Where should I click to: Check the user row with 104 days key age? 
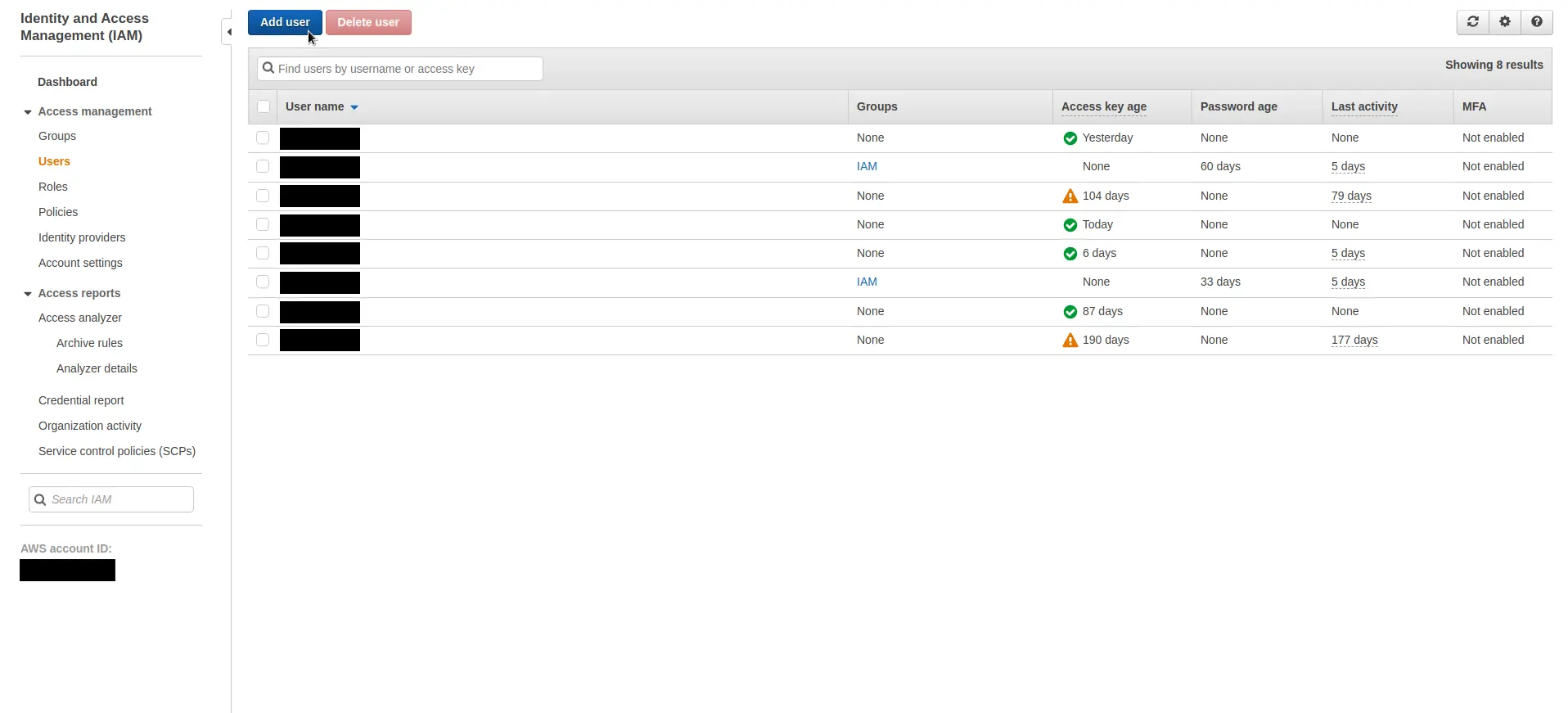point(263,196)
